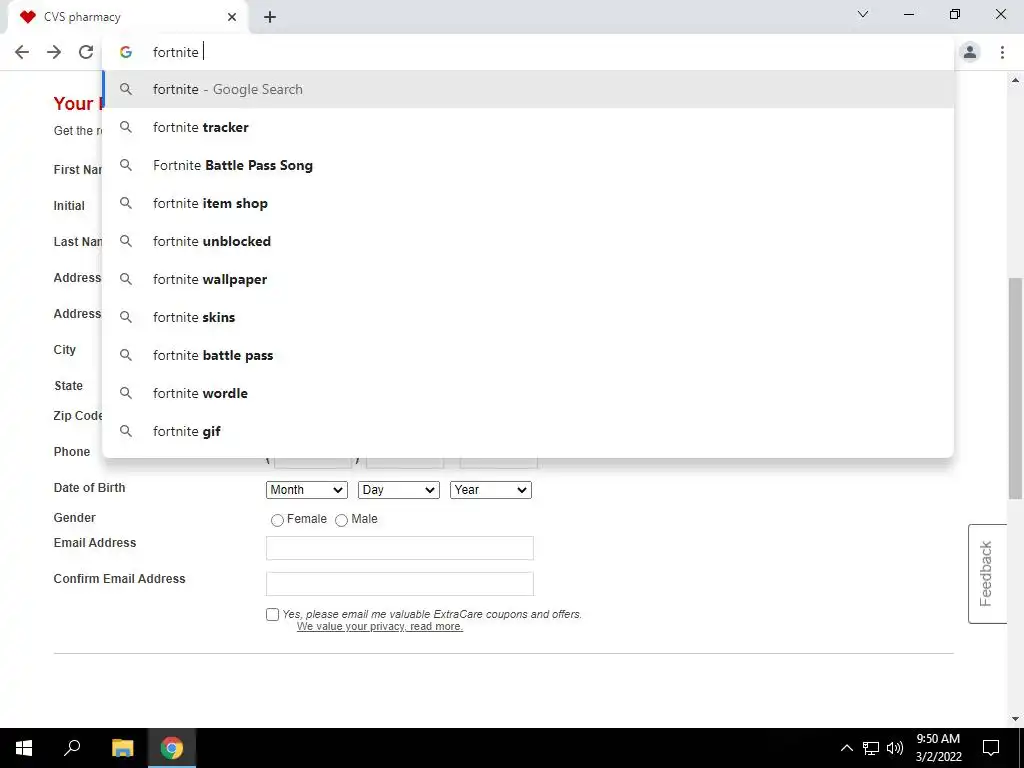Click the Google icon in address bar
The image size is (1024, 768).
(126, 52)
